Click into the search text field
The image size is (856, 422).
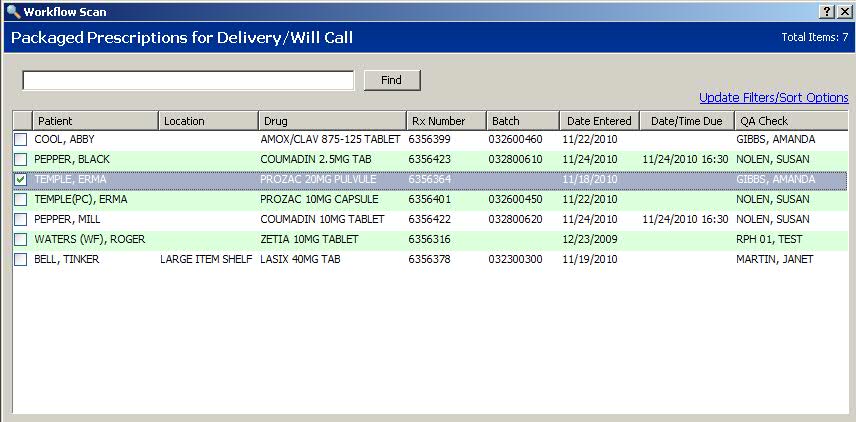click(x=188, y=80)
